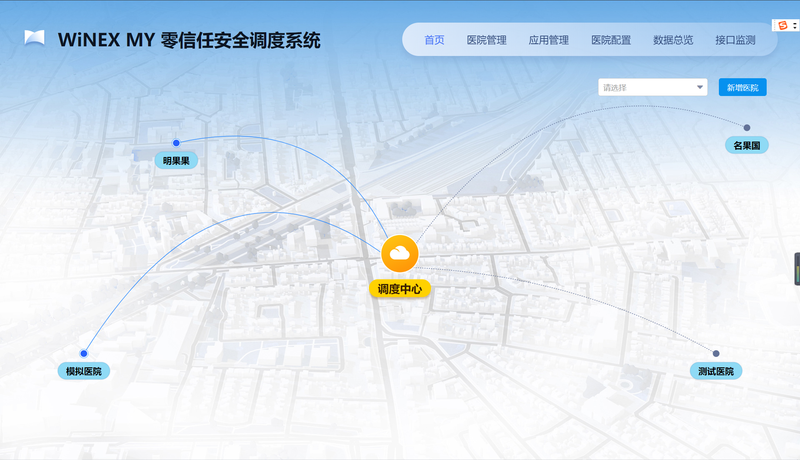Click the blue node dot above 模拟医院
The height and width of the screenshot is (460, 800).
click(84, 353)
